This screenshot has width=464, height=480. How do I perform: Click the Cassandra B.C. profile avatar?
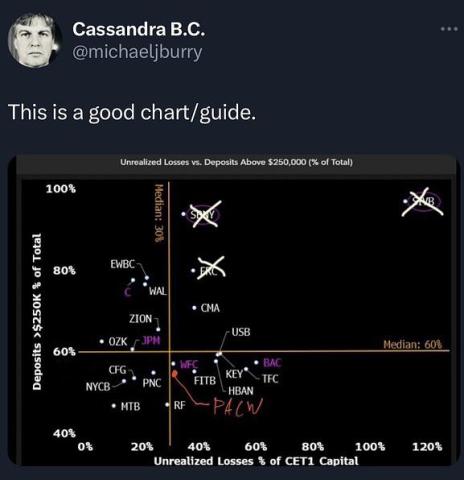[x=34, y=39]
